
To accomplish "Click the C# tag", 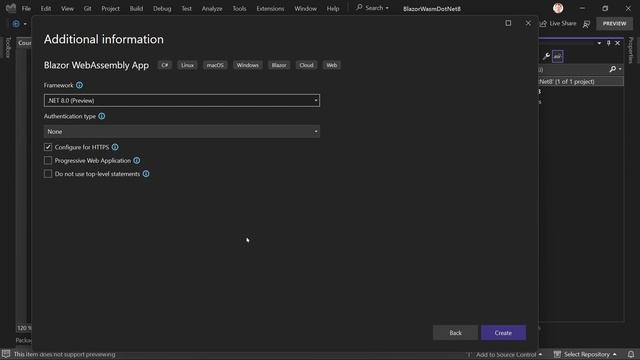I will tap(164, 65).
